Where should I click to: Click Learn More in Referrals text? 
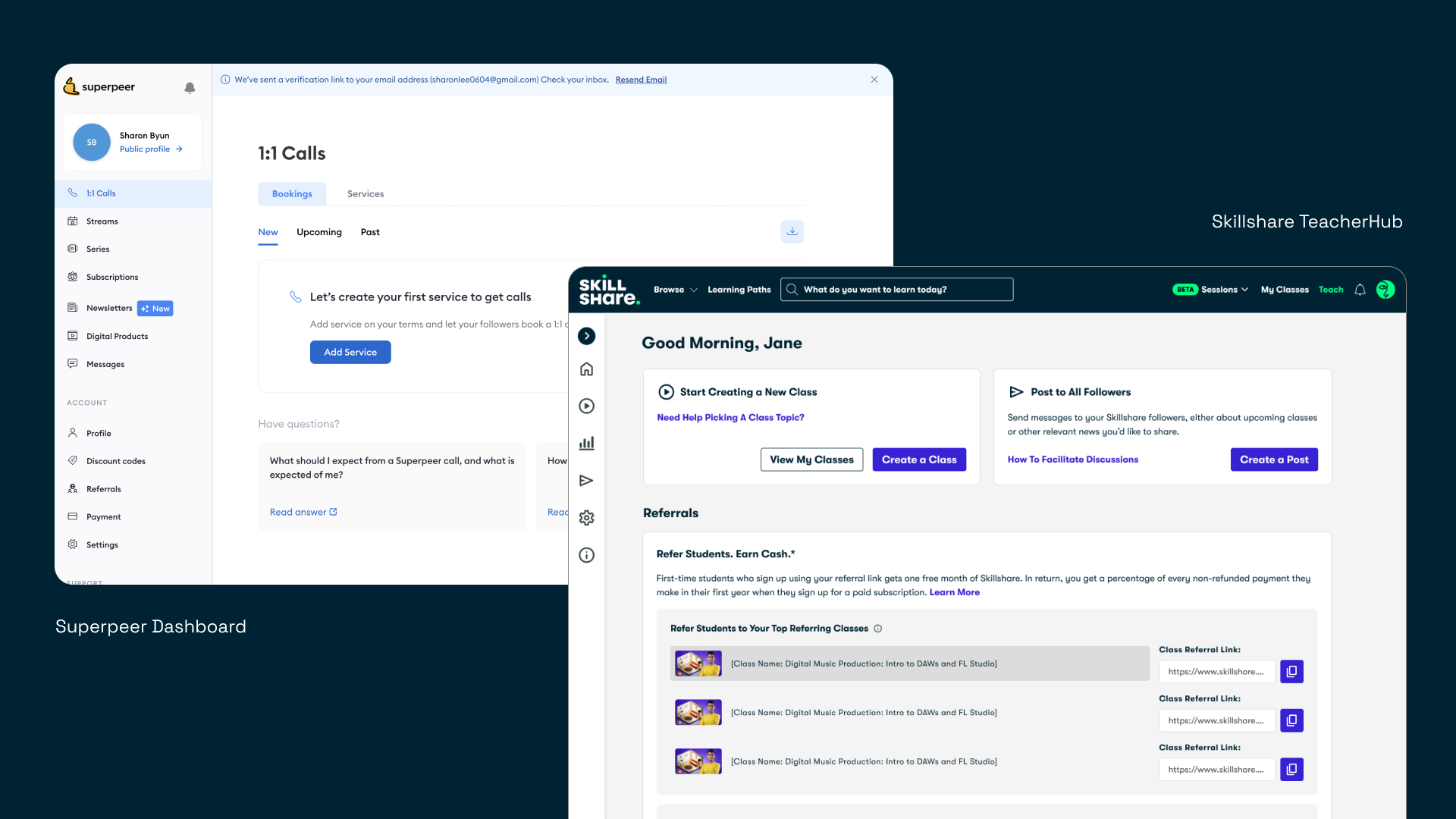tap(954, 593)
